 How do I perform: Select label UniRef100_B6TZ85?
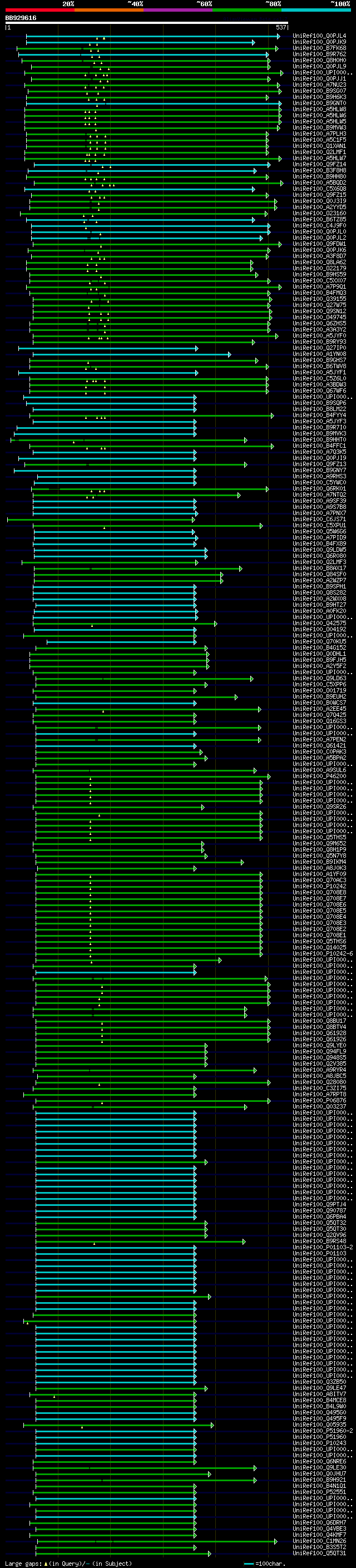(319, 219)
